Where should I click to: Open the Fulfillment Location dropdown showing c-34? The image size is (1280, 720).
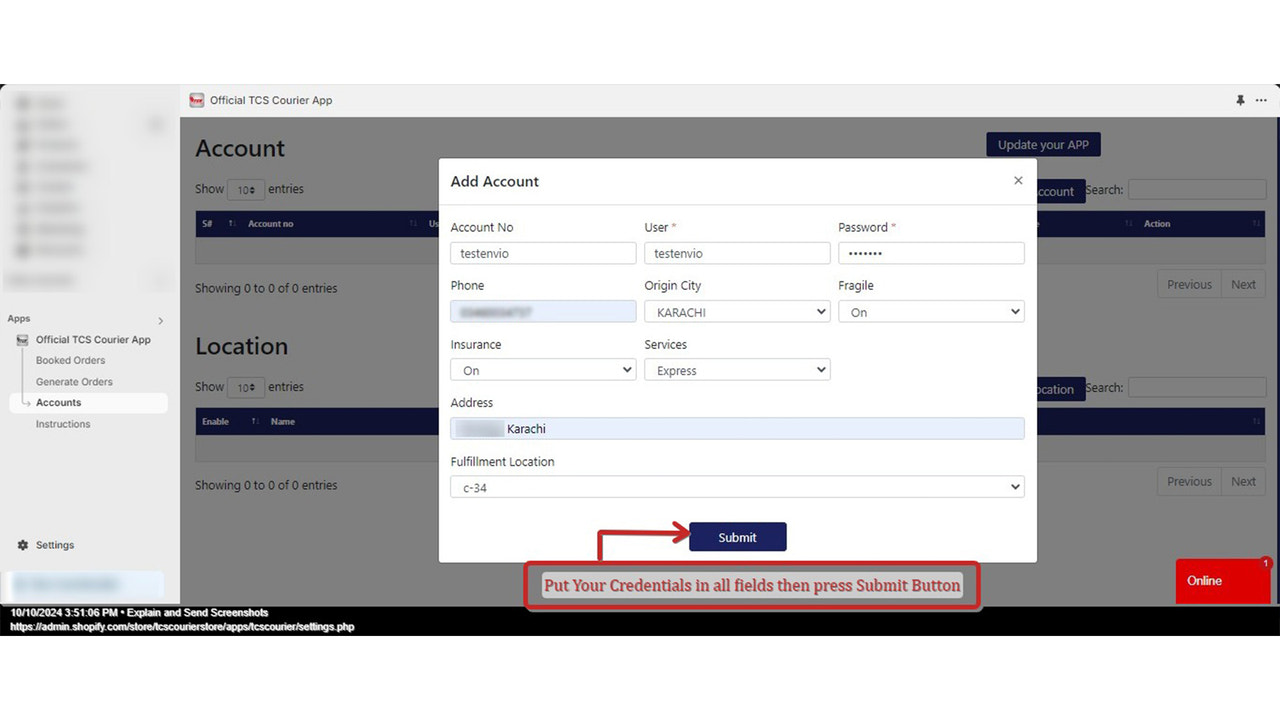tap(737, 487)
